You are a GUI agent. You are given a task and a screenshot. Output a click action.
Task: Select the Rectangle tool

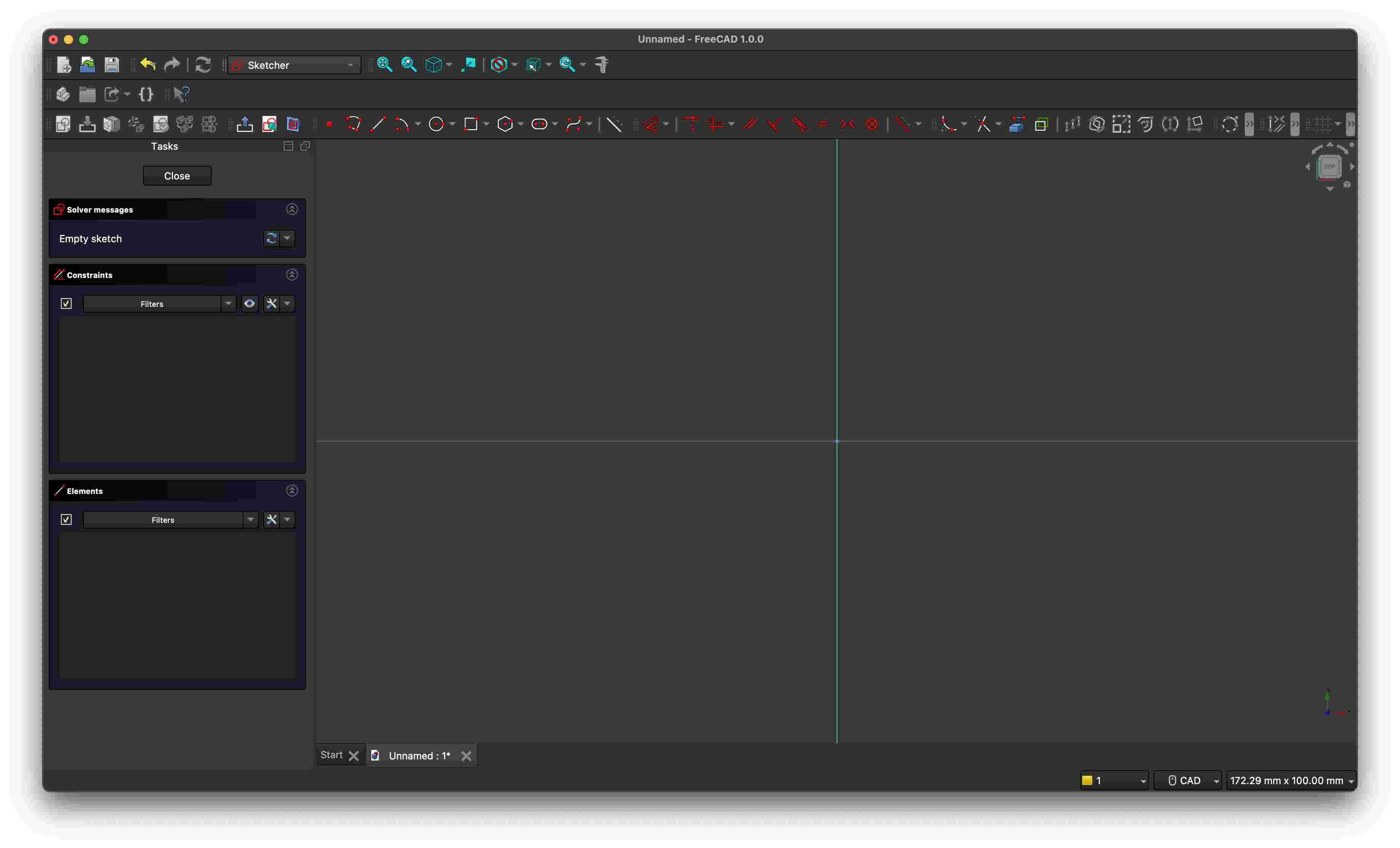point(471,124)
